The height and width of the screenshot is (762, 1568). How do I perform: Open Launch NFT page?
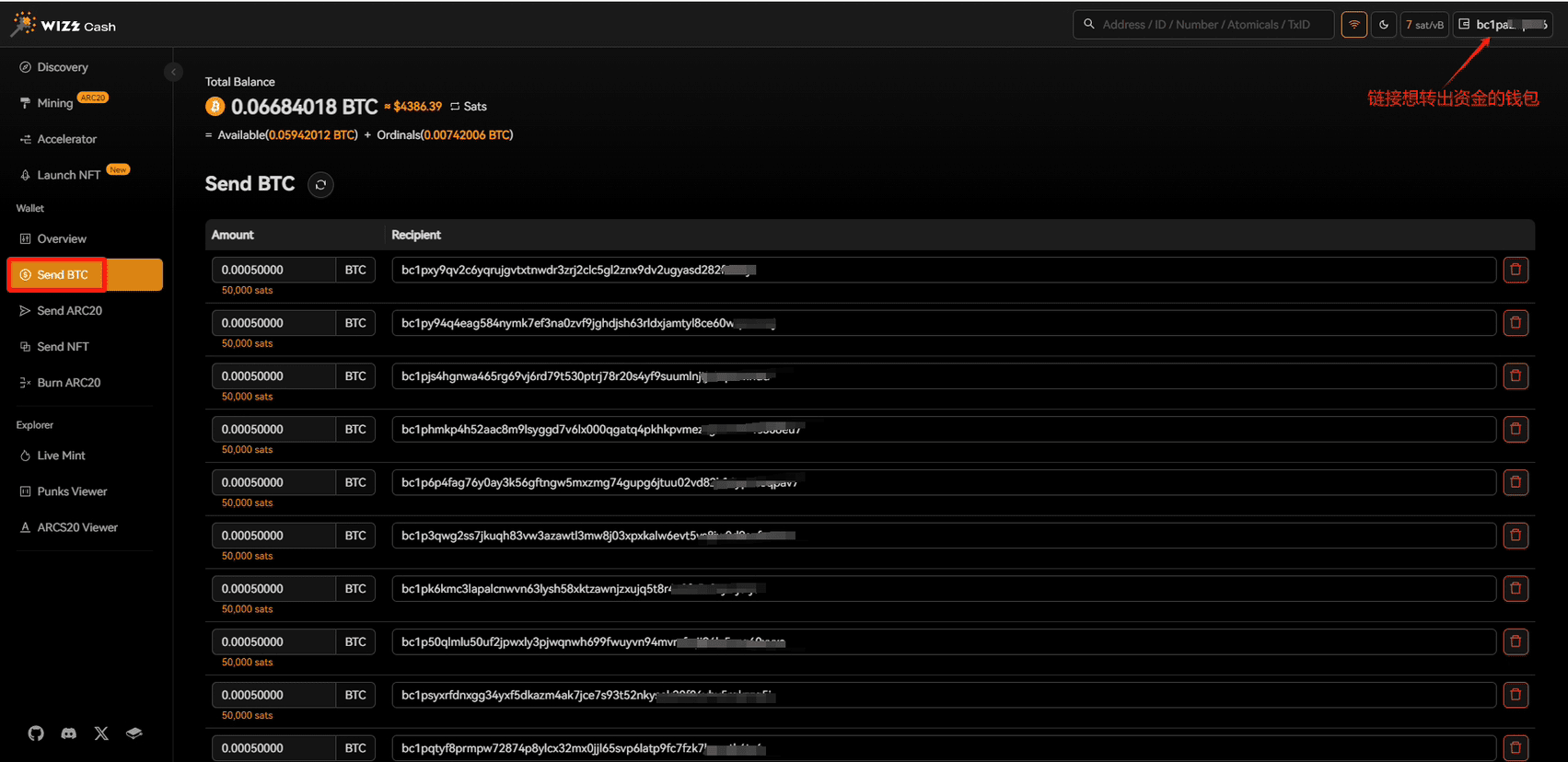(x=74, y=174)
